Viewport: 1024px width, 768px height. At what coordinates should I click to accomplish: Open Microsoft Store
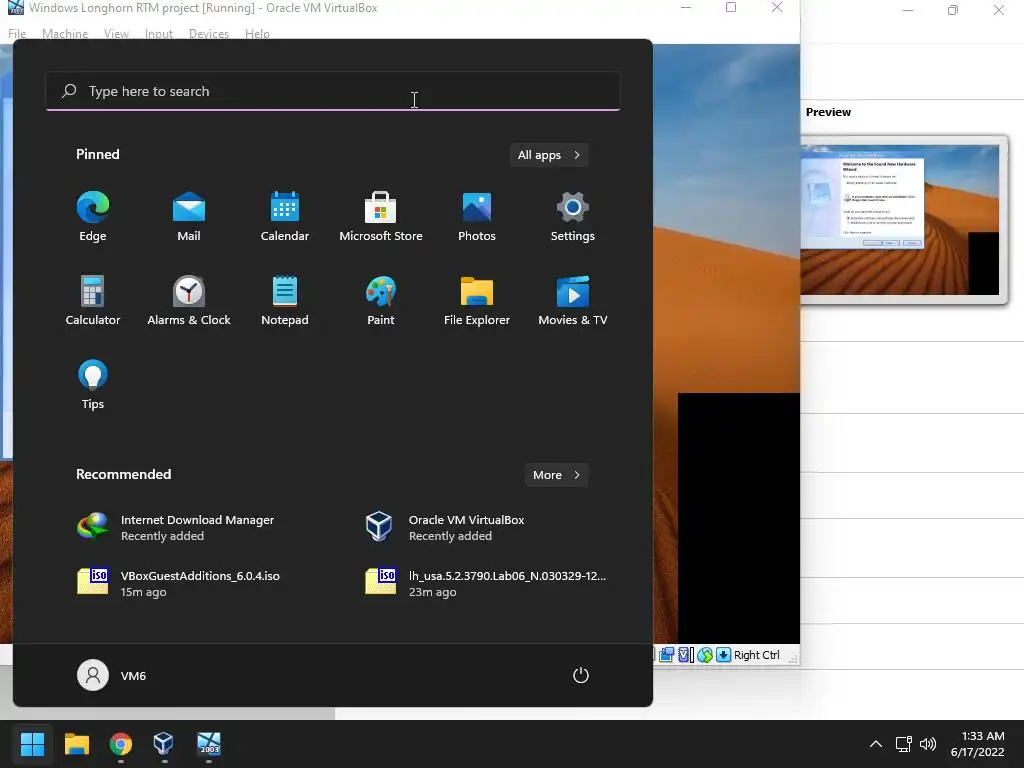click(381, 217)
